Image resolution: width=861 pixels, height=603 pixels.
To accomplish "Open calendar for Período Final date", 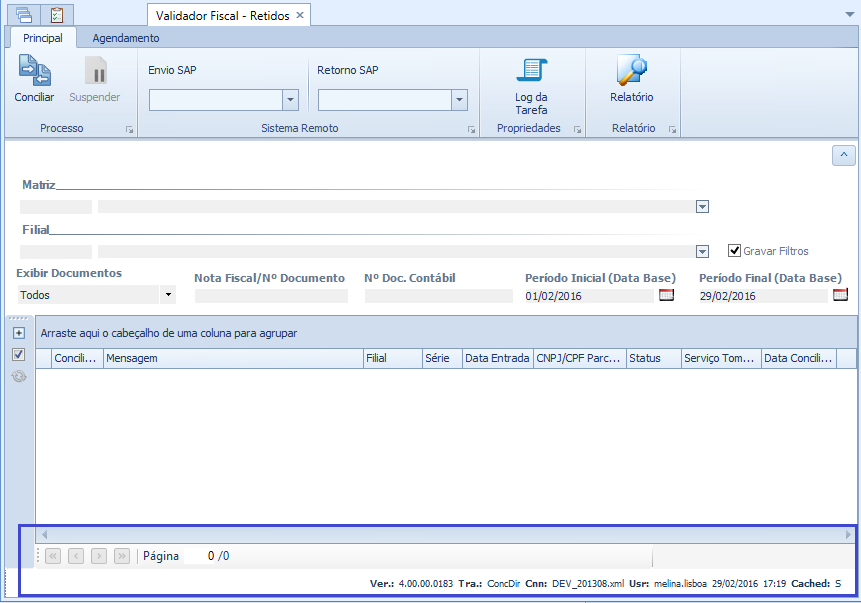I will 840,295.
